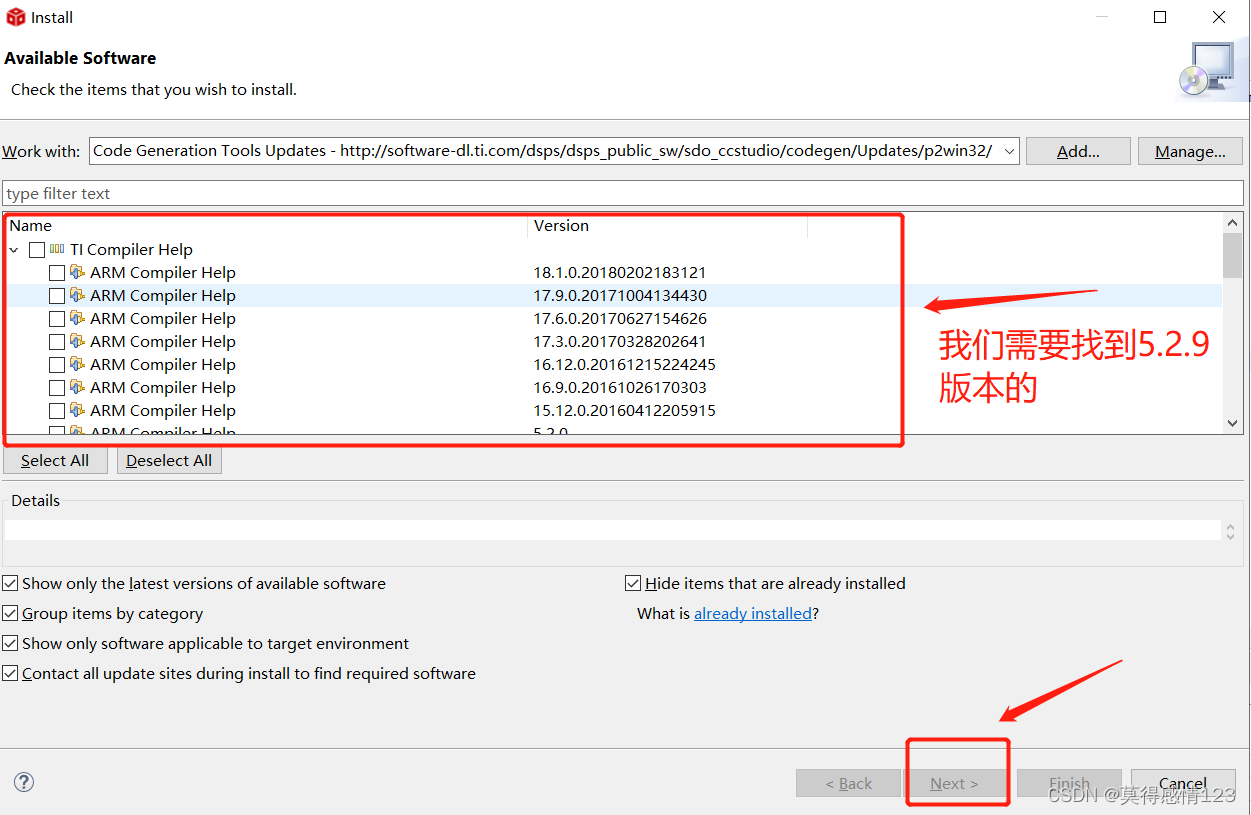
Task: Toggle Hide items that are already installed
Action: (x=633, y=583)
